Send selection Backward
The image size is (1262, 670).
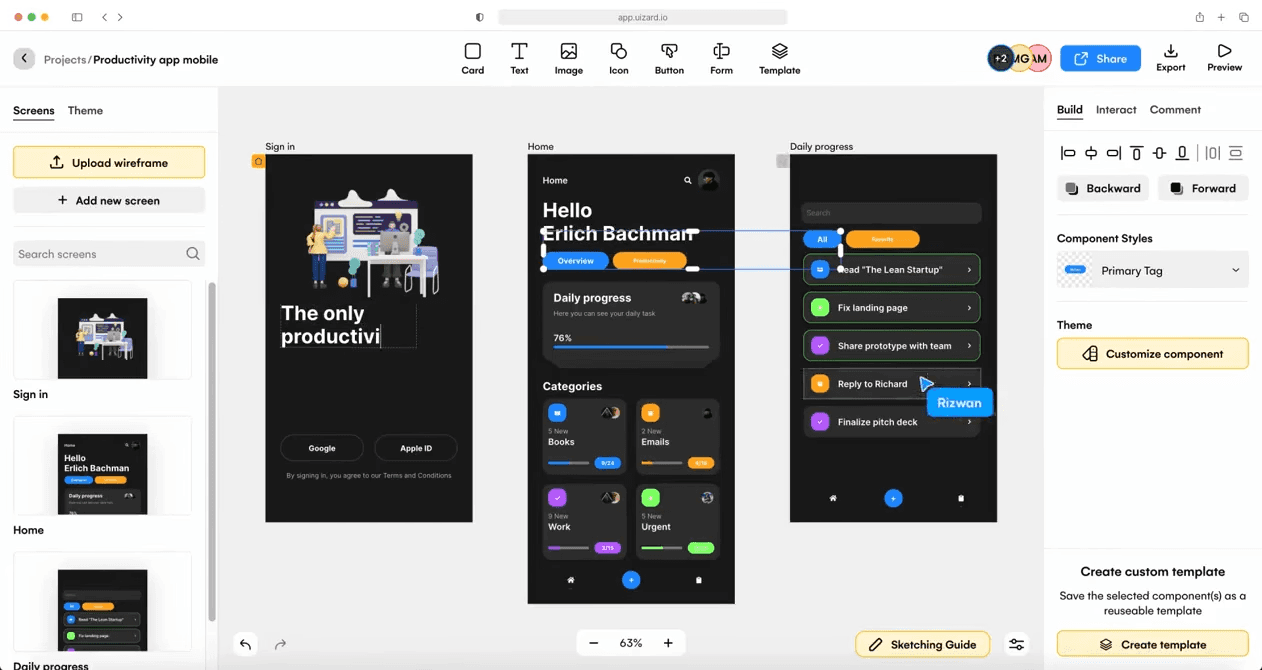coord(1103,188)
